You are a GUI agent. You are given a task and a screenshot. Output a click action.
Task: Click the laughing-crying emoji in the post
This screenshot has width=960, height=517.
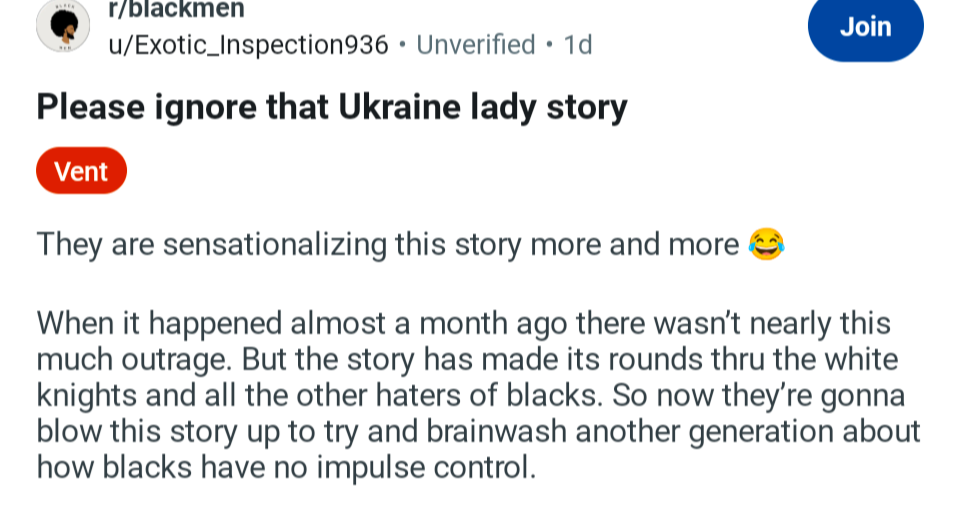(x=766, y=244)
